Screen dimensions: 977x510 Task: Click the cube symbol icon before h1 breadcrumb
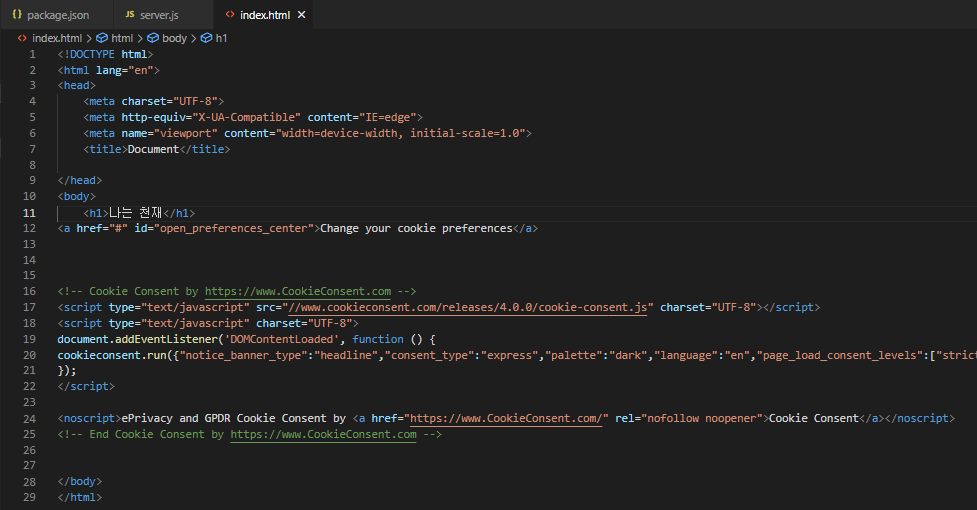click(206, 38)
